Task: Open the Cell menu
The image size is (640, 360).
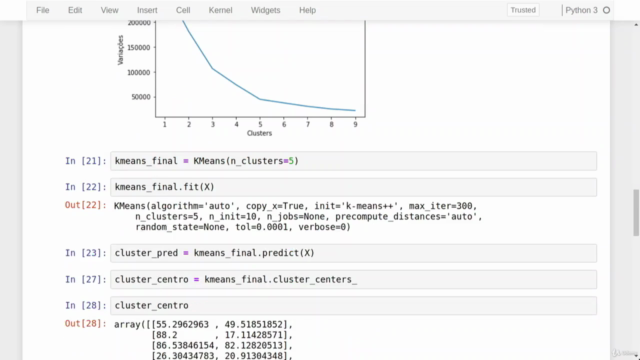Action: (183, 10)
